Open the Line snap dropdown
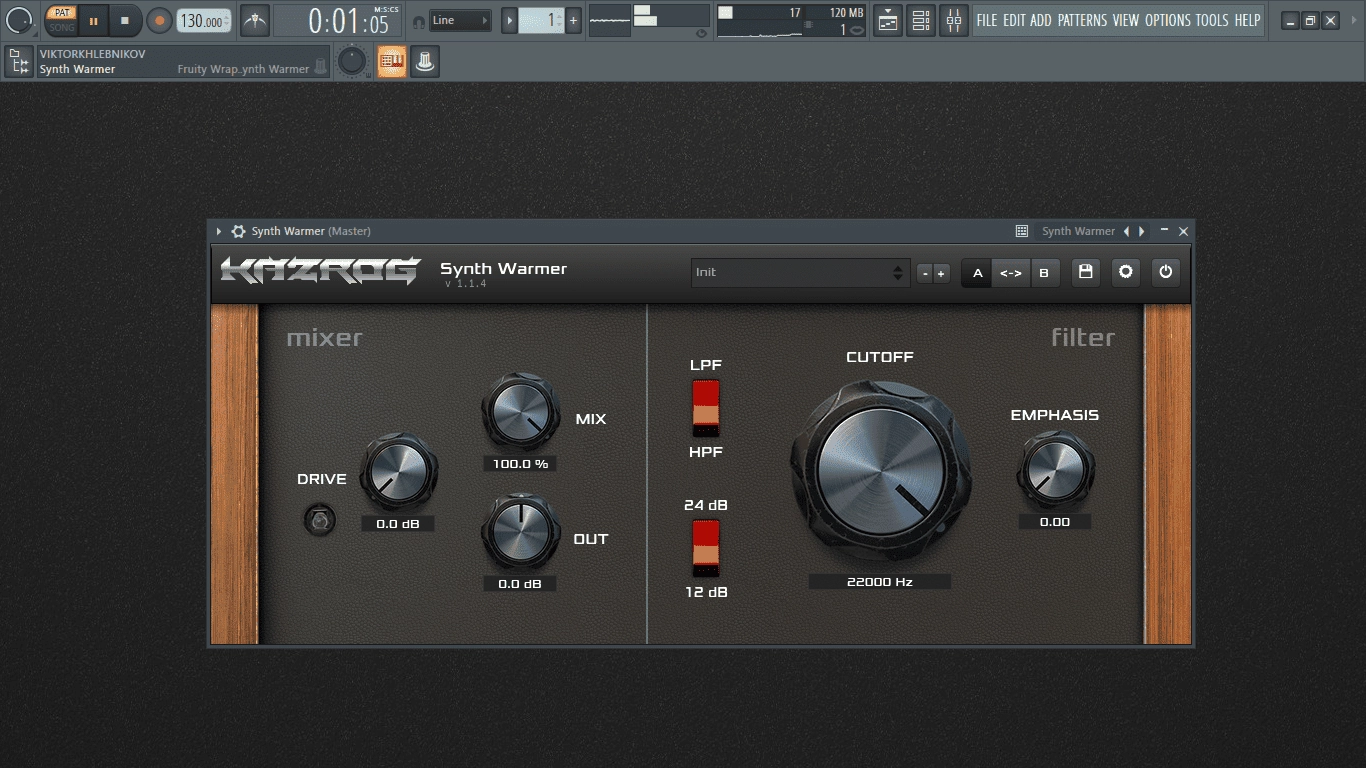 pyautogui.click(x=461, y=20)
